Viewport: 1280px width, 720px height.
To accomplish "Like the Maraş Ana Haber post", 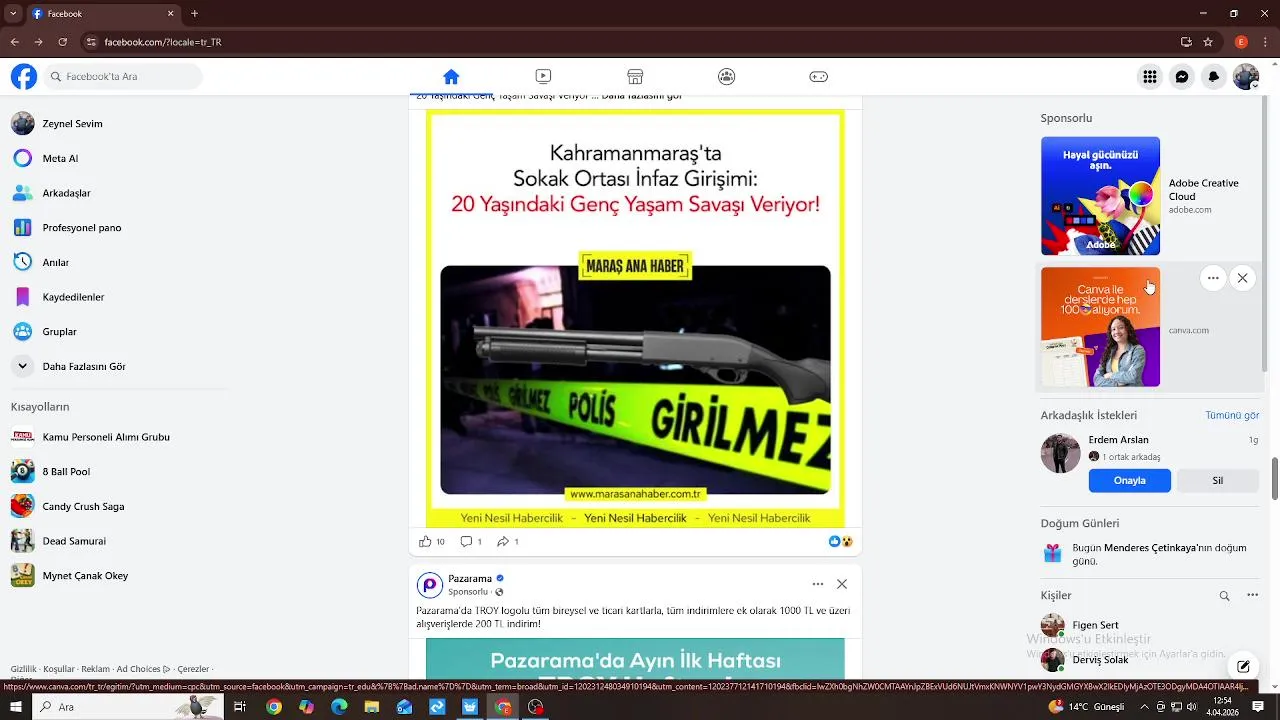I will 425,541.
